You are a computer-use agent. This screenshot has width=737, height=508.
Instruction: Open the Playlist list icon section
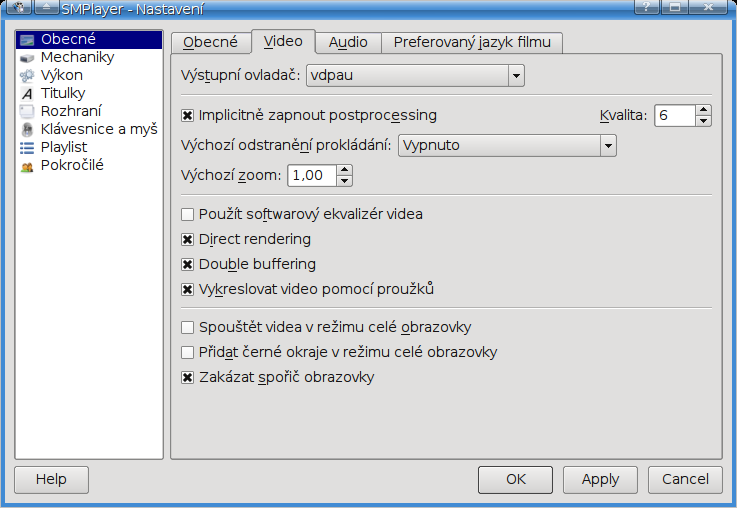click(x=27, y=148)
